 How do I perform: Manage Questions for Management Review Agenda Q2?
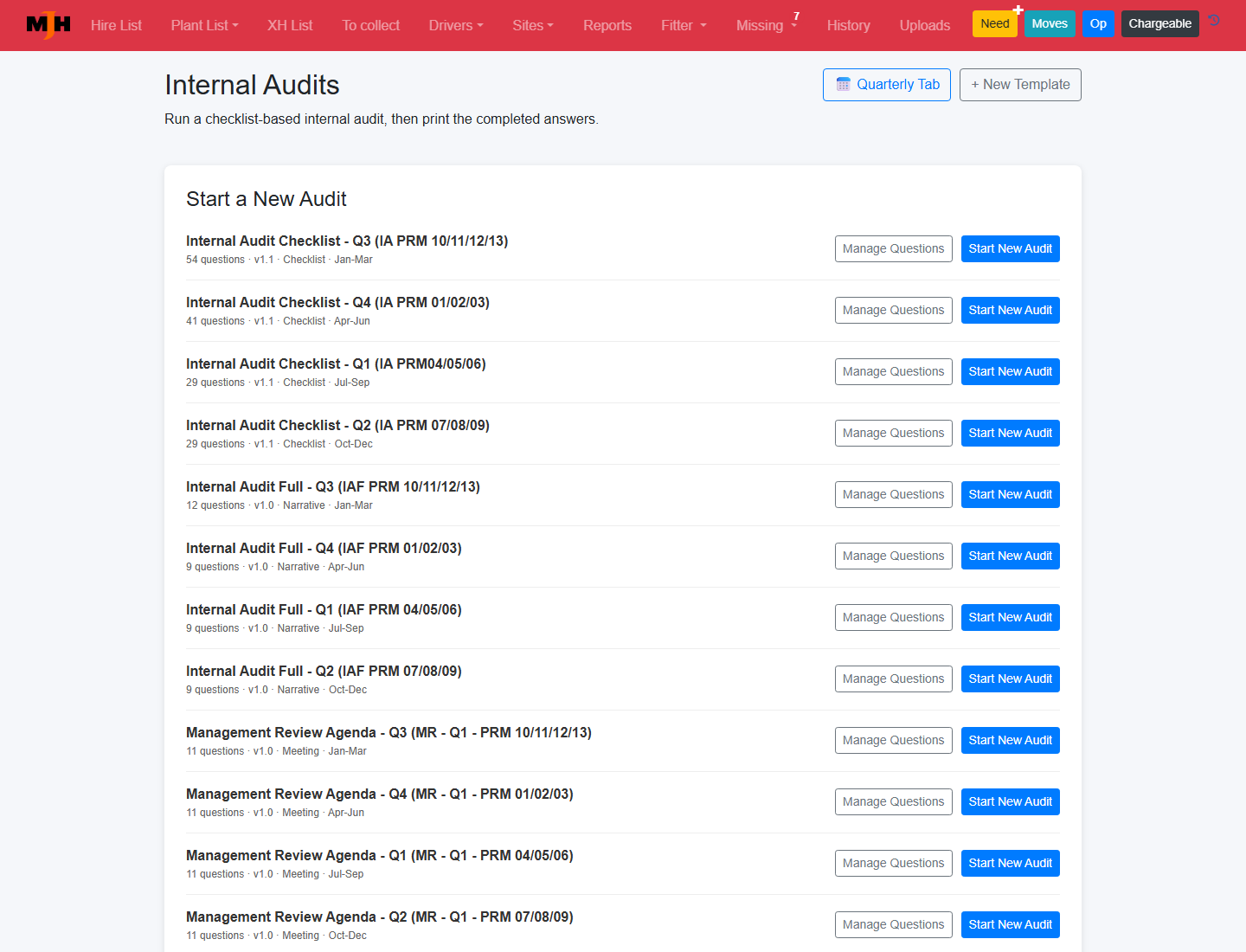(893, 924)
